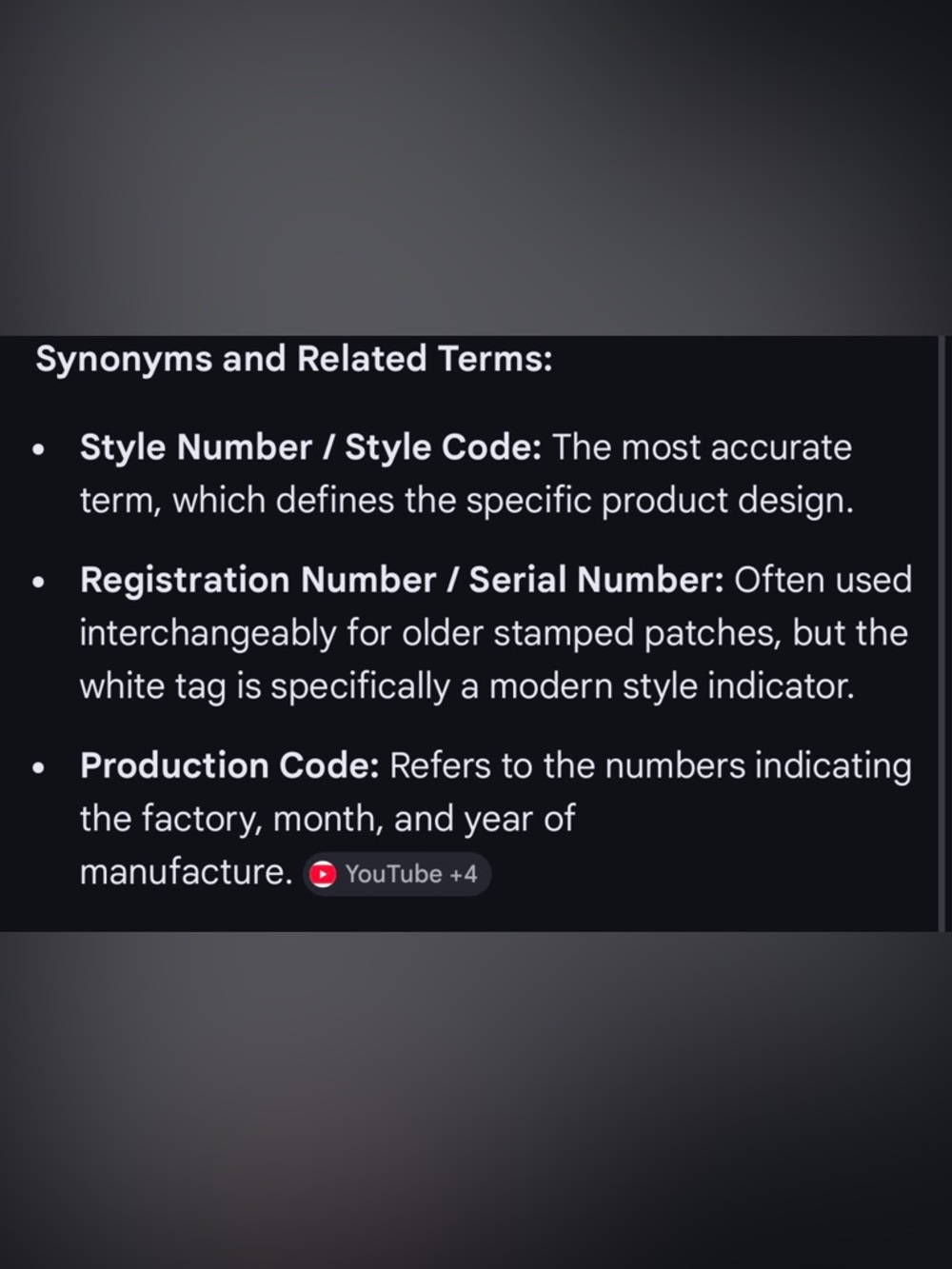Screen dimensions: 952x1269
Task: Click the 'Synonyms and Related Terms:' heading
Action: point(294,359)
